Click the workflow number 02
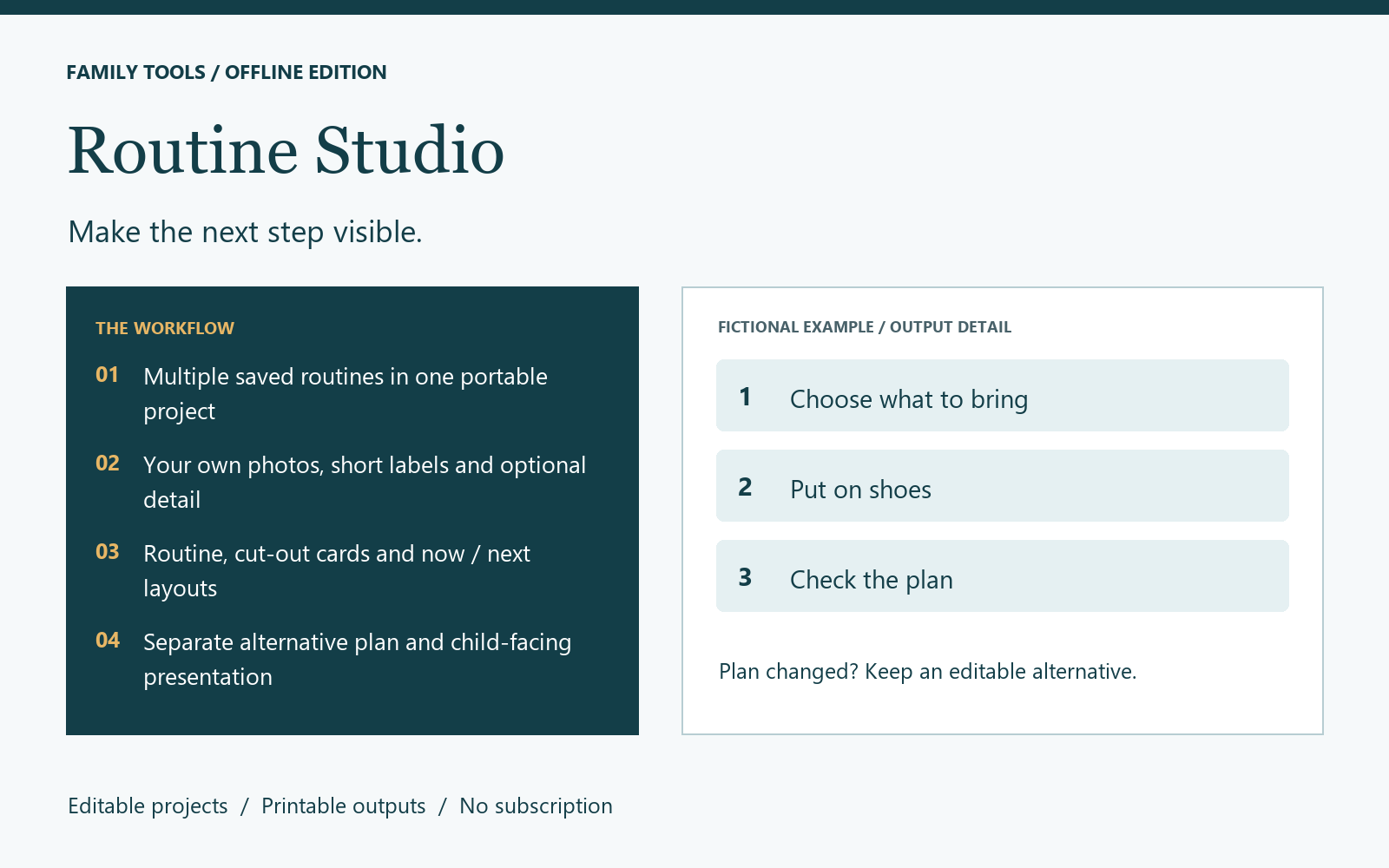This screenshot has height=868, width=1389. 108,463
